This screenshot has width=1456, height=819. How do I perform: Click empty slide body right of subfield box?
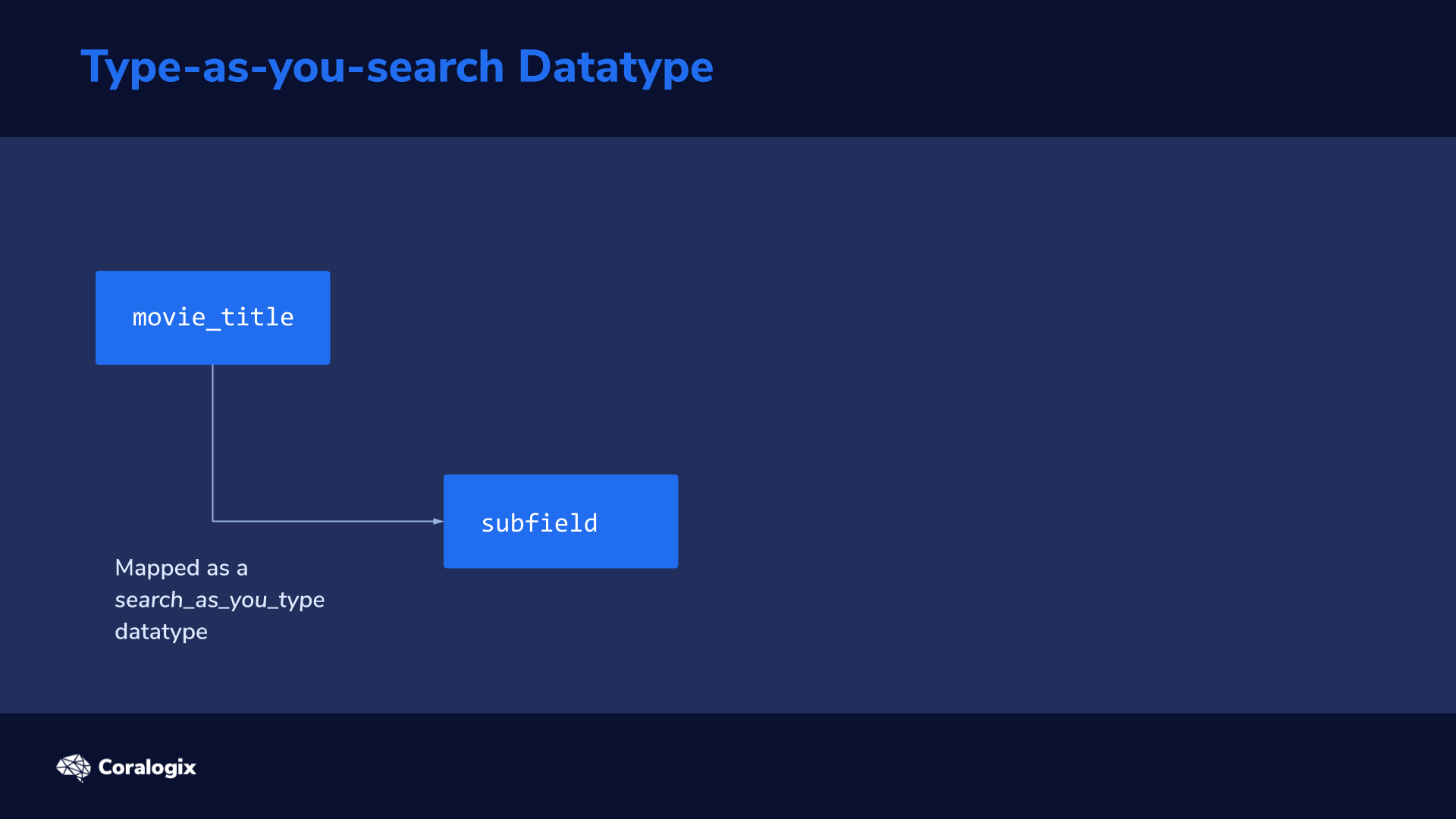pos(1062,522)
